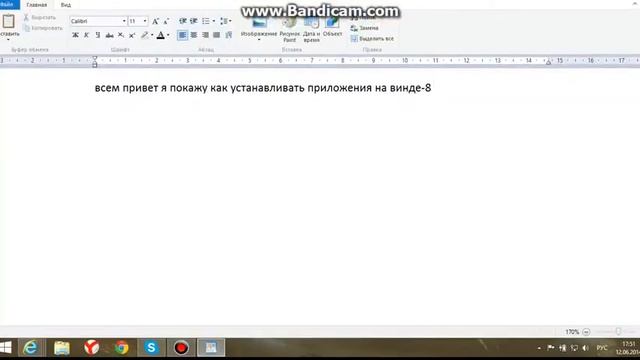Center align the text
The image size is (640, 360).
(x=194, y=35)
